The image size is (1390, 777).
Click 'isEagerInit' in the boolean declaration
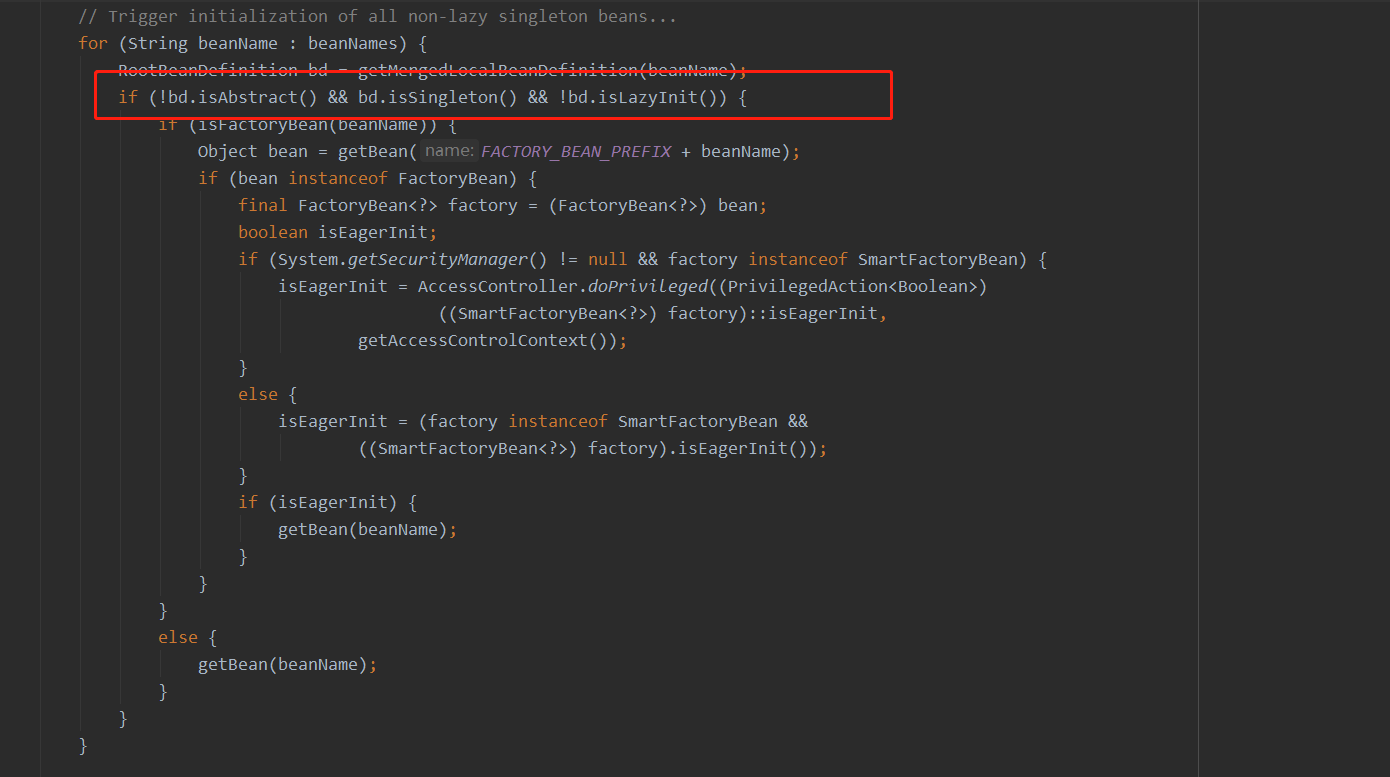point(373,232)
